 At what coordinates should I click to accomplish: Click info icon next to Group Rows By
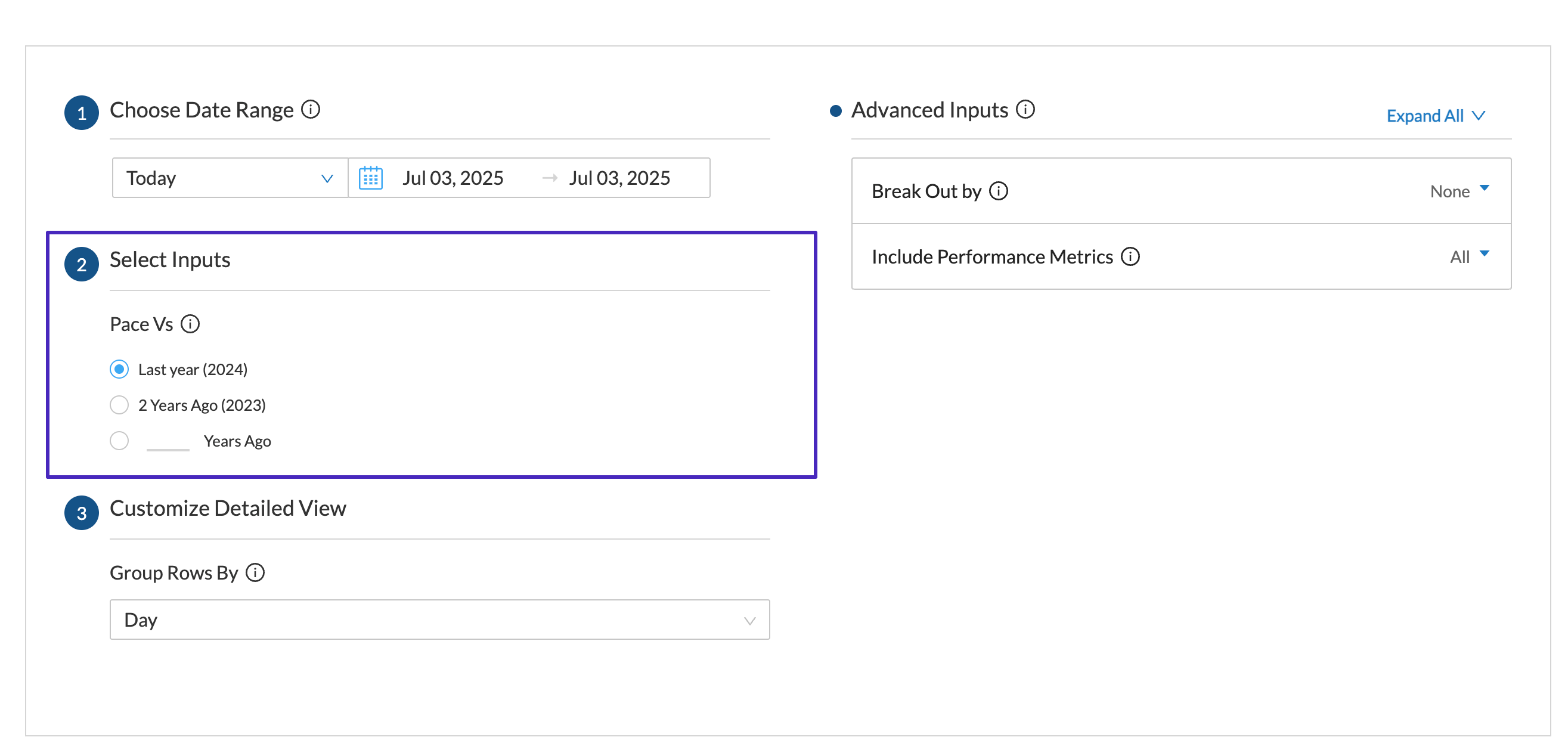click(255, 572)
